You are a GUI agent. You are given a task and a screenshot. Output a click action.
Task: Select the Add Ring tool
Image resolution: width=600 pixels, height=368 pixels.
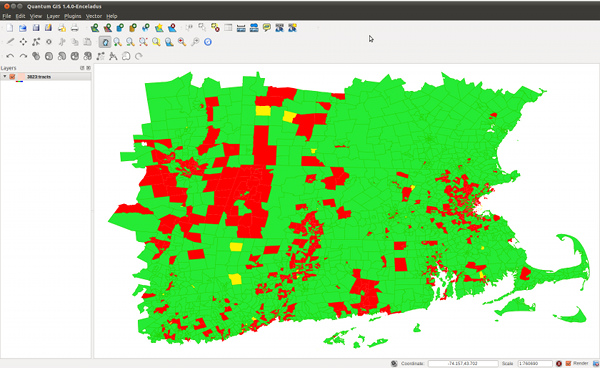point(49,56)
